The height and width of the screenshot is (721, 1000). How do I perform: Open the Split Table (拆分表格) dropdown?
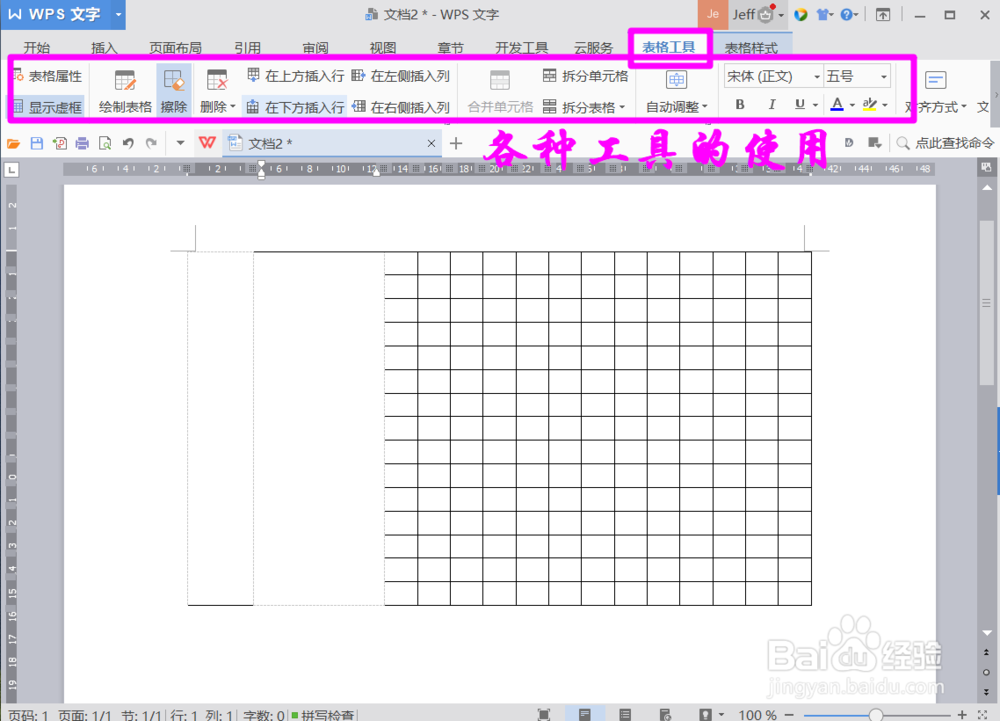584,107
